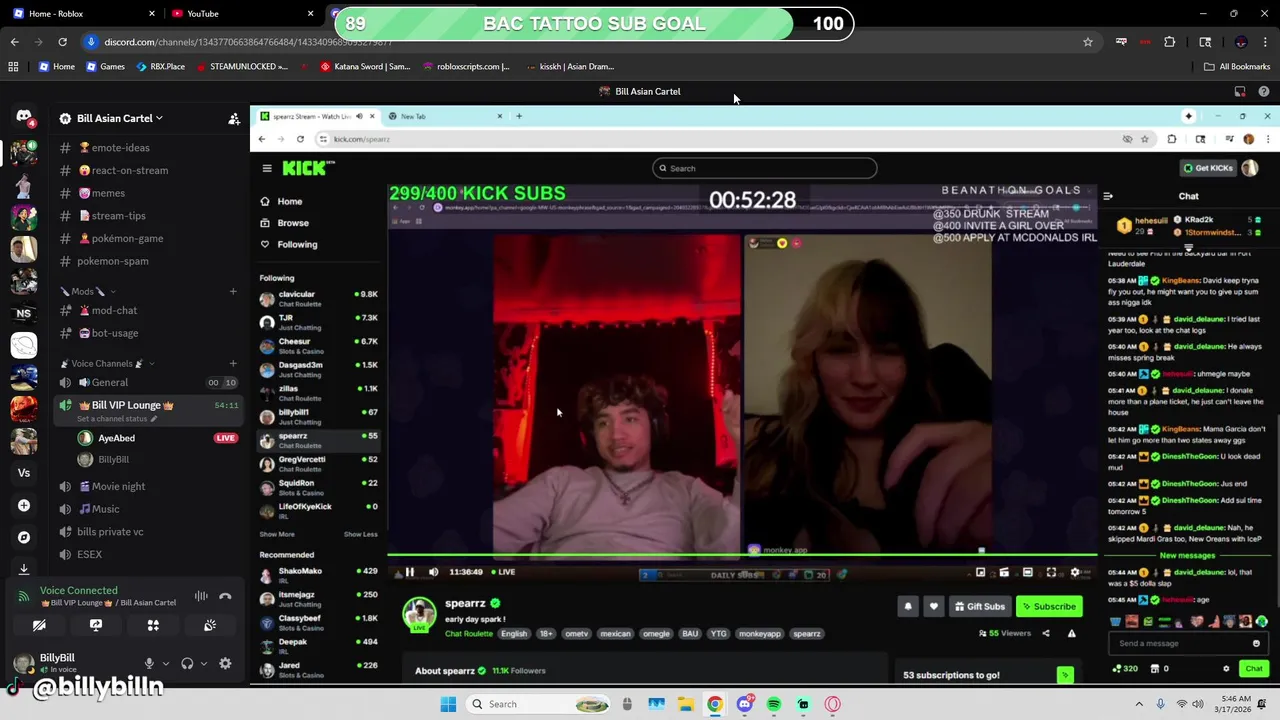Screen dimensions: 1280x720
Task: Click the share your screen icon
Action: (x=96, y=625)
